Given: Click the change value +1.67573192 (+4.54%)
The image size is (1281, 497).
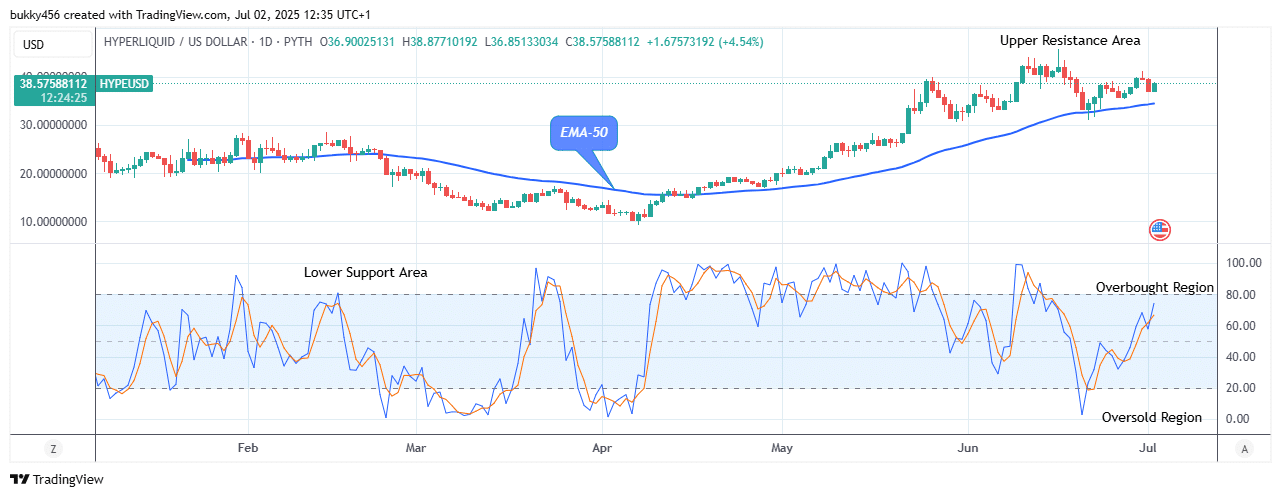Looking at the screenshot, I should pos(706,42).
